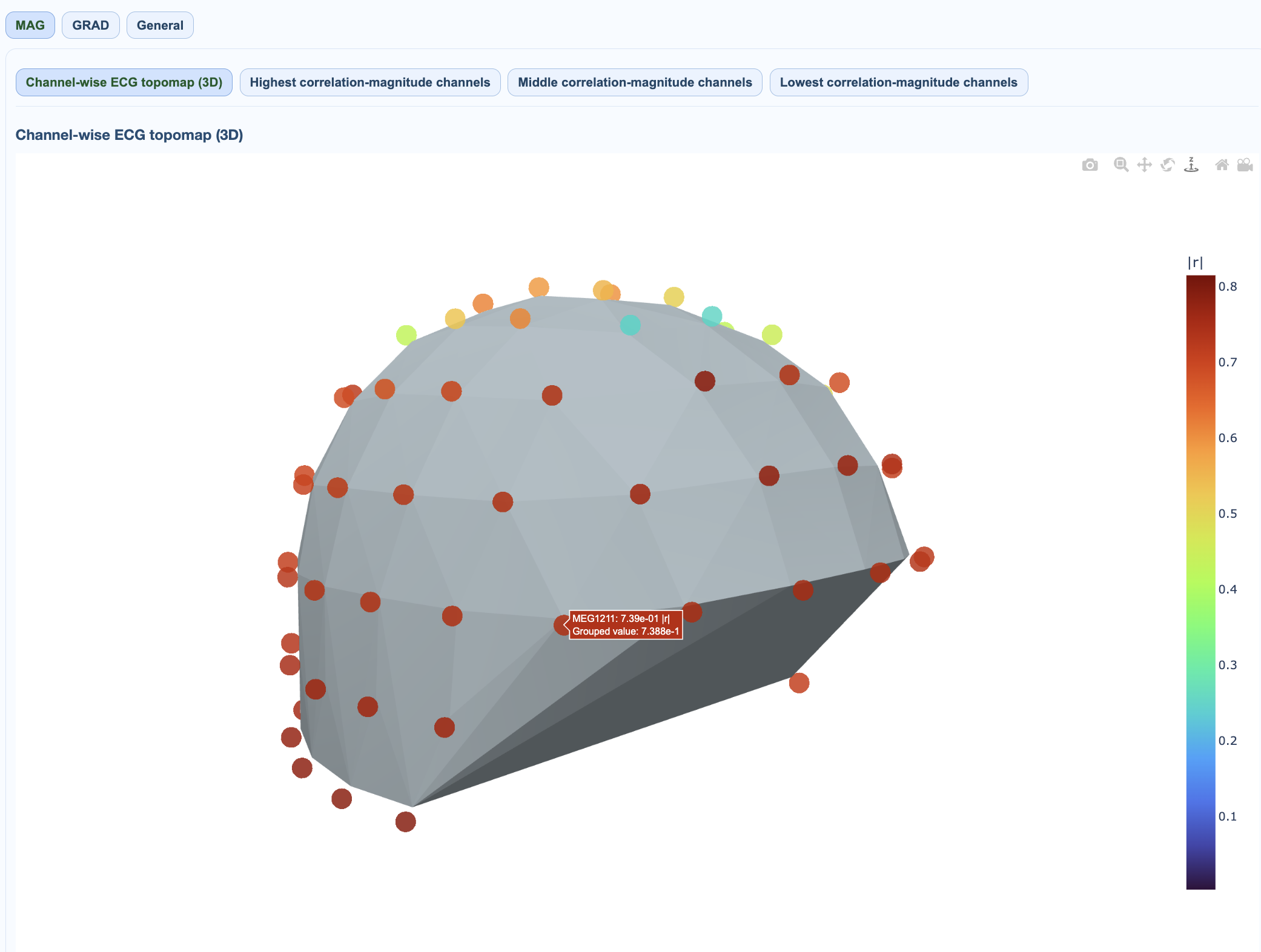The image size is (1261, 952).
Task: Reset camera to default home icon
Action: (1222, 165)
